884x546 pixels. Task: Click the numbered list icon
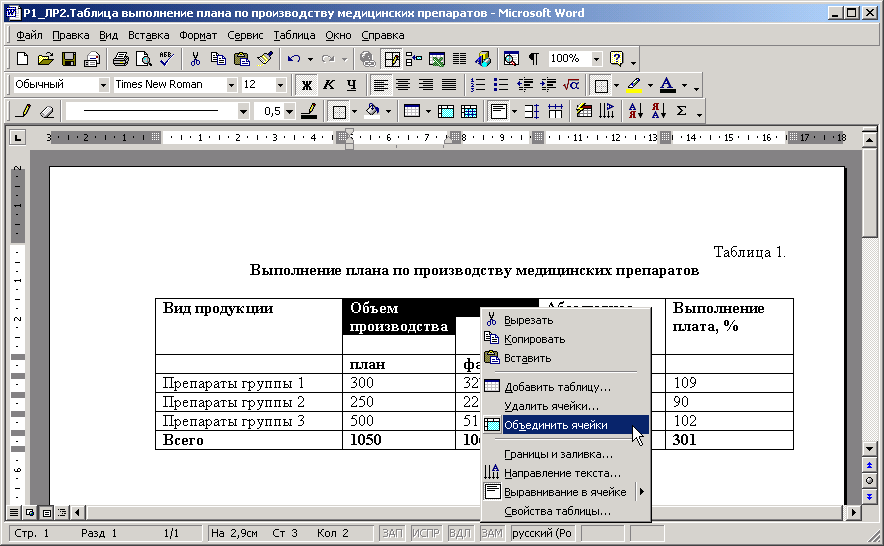click(x=478, y=85)
